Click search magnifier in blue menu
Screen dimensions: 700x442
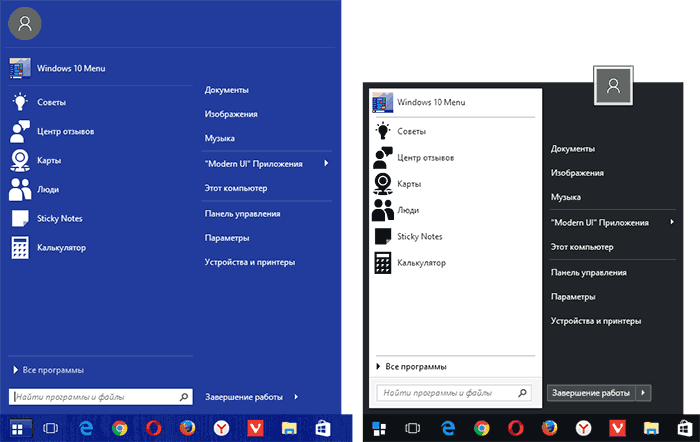(184, 396)
